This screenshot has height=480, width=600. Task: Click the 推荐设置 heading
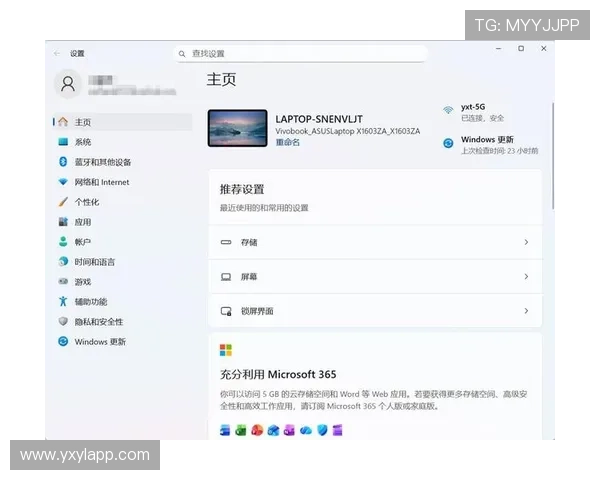(242, 189)
